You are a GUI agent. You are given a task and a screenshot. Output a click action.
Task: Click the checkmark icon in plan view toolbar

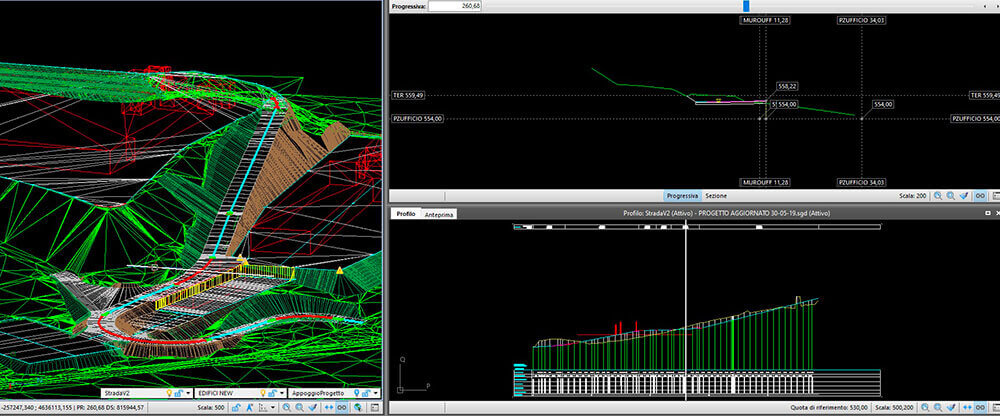pyautogui.click(x=314, y=408)
